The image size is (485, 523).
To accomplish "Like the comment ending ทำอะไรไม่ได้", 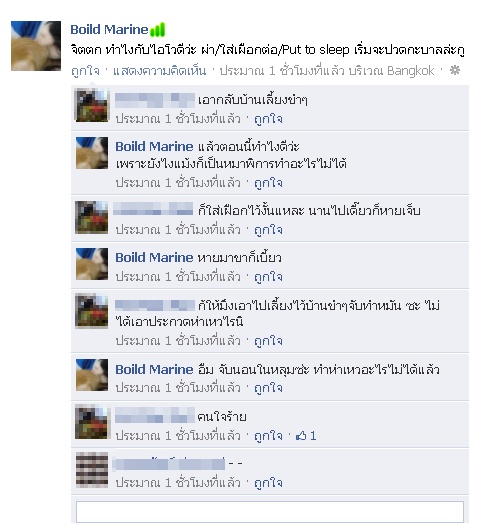I will pyautogui.click(x=268, y=183).
